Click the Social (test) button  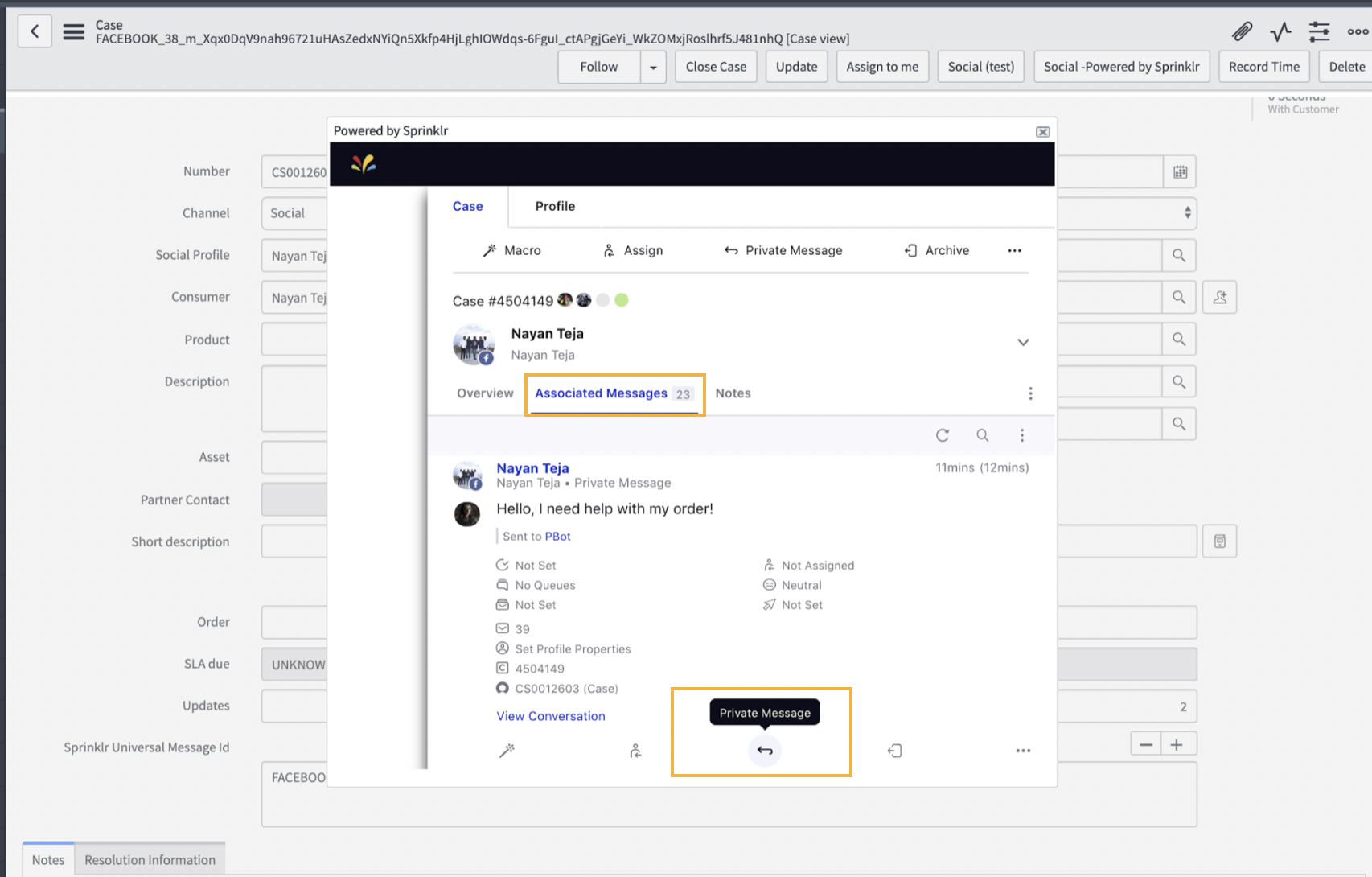(980, 67)
